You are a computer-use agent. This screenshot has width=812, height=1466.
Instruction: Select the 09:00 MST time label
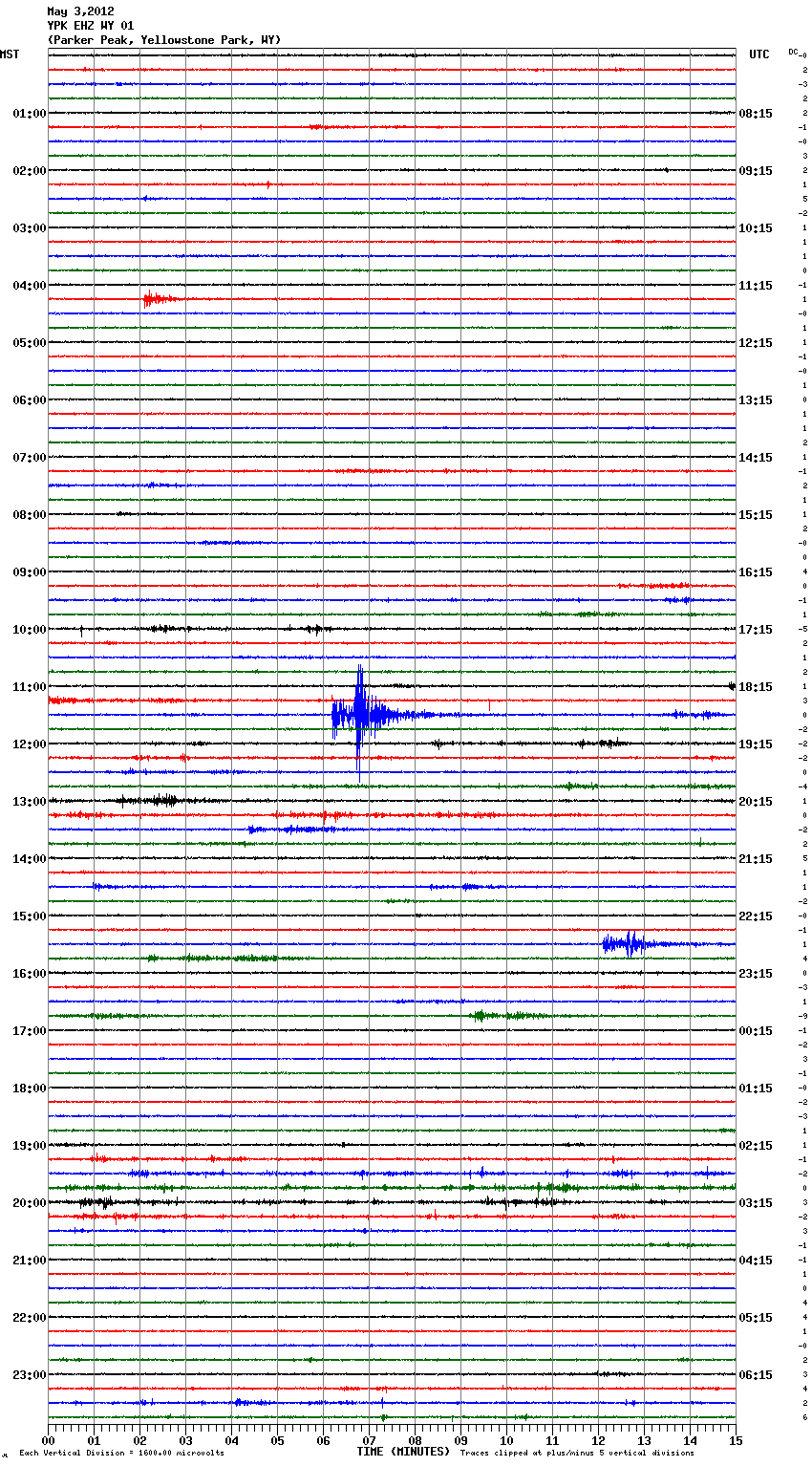coord(30,571)
